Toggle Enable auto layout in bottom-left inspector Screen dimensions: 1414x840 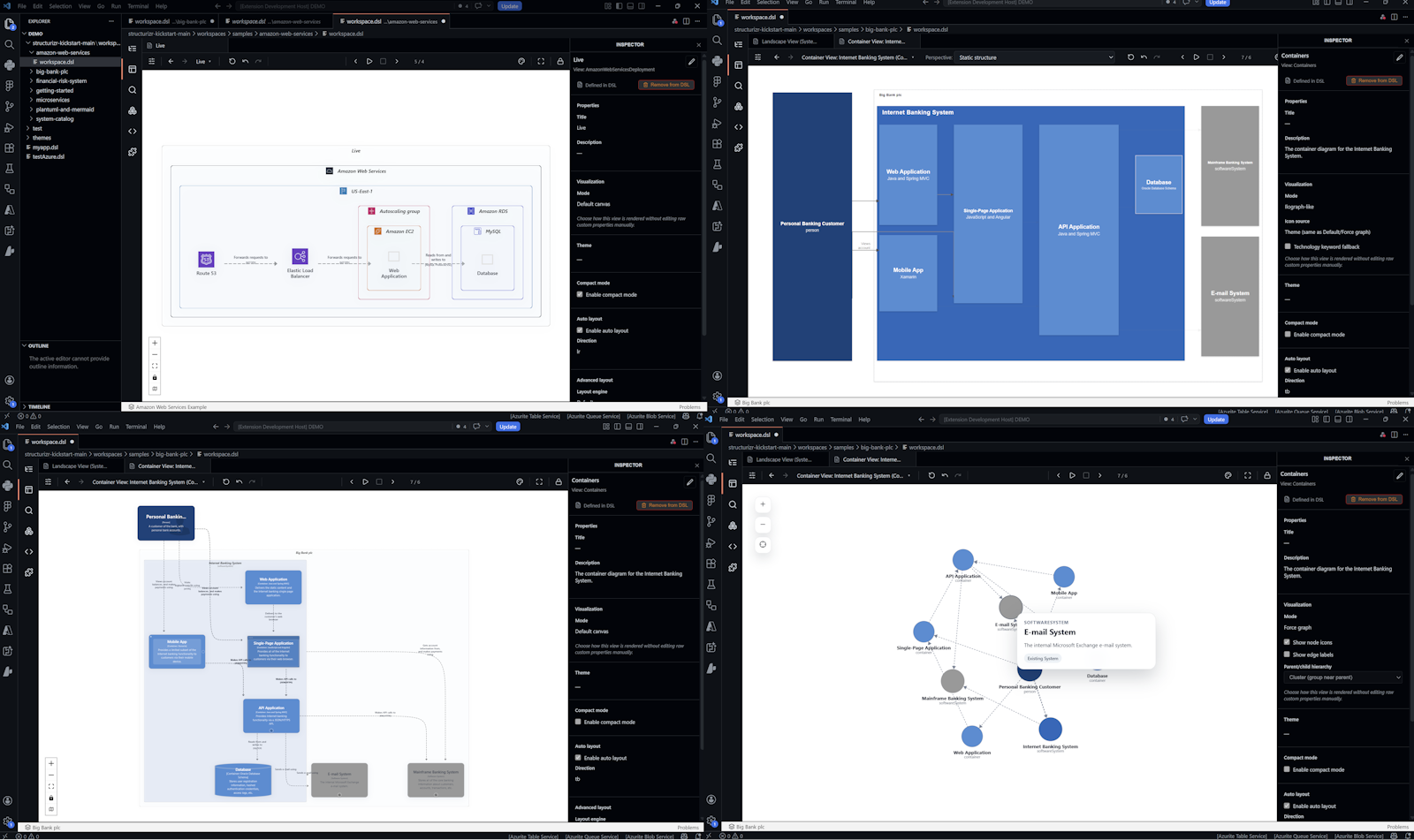coord(578,758)
